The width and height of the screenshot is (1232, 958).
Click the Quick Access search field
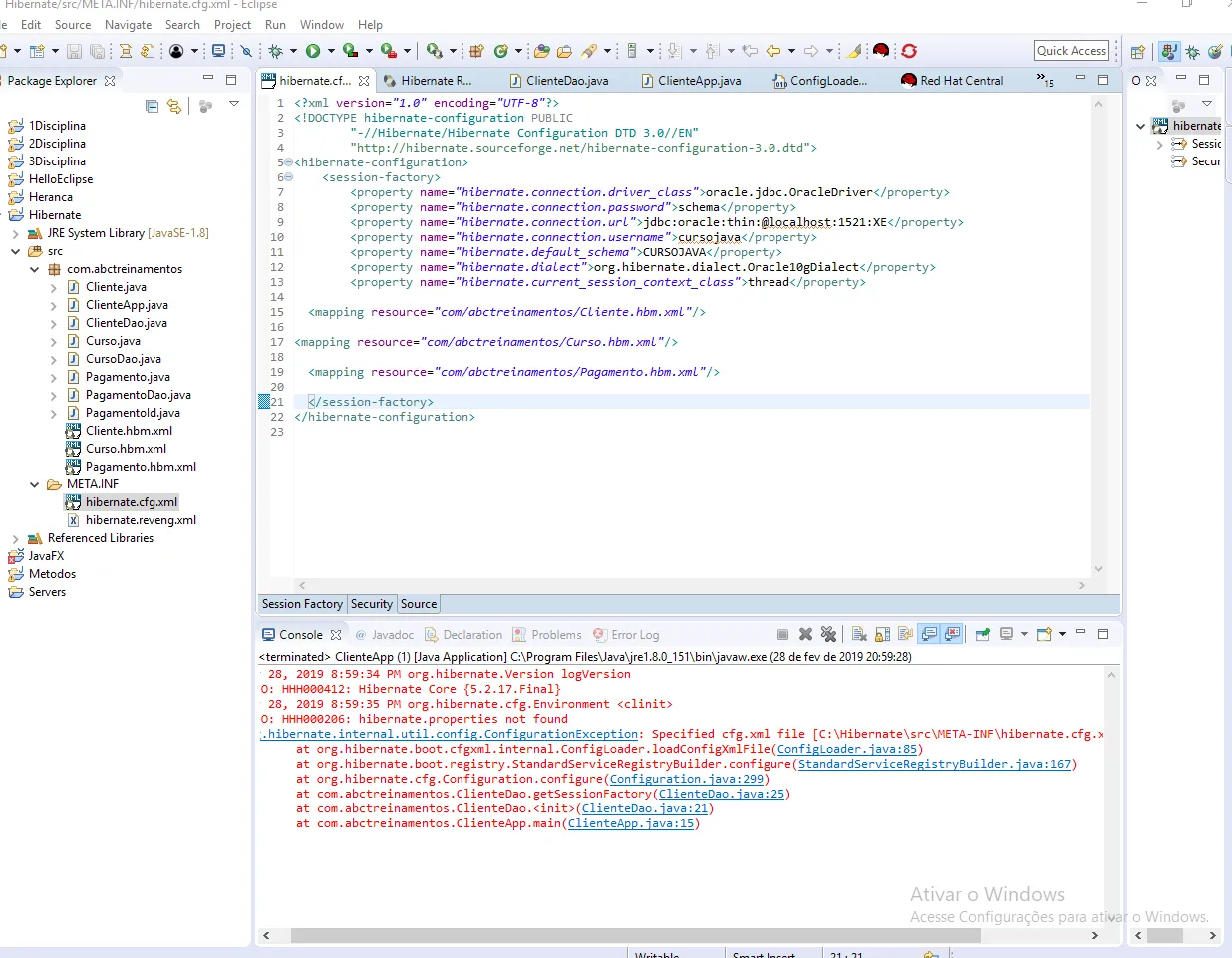click(1071, 51)
